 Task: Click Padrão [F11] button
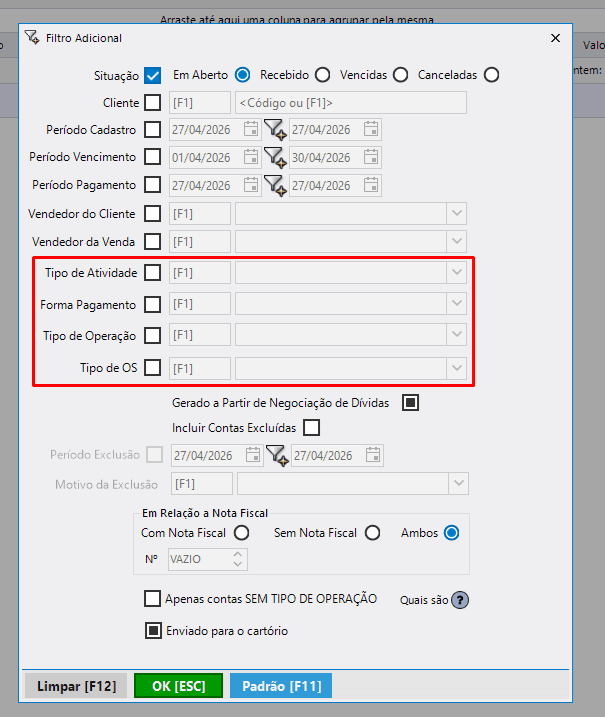pos(281,686)
